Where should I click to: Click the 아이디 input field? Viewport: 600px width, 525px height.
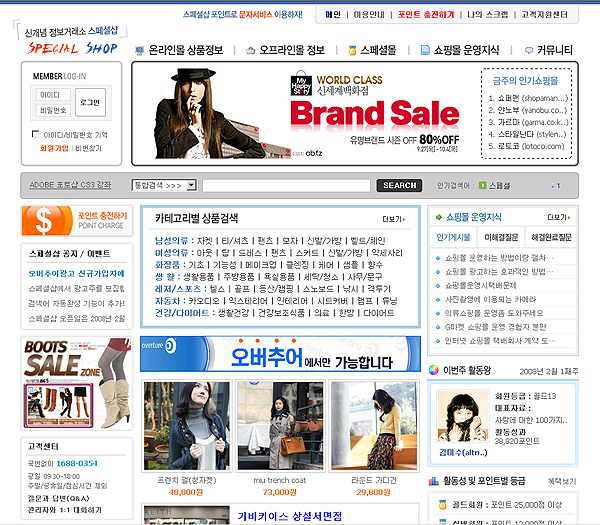pyautogui.click(x=54, y=95)
